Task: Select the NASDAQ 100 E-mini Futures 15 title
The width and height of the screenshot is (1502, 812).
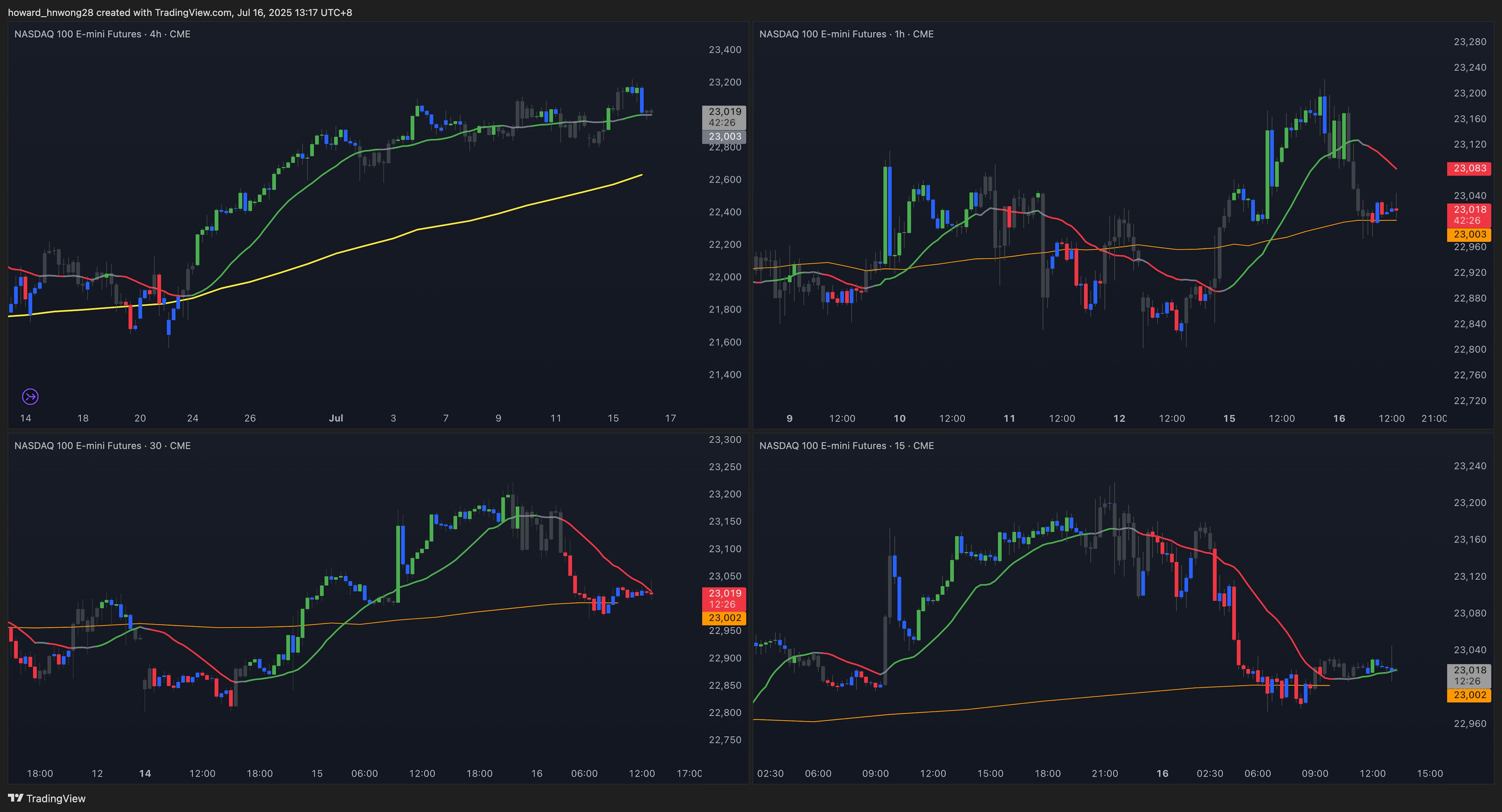Action: (x=846, y=445)
